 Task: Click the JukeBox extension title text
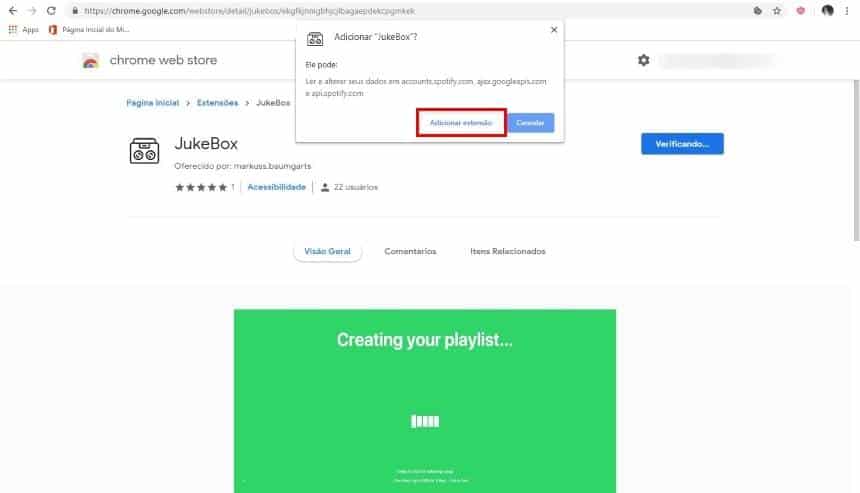[x=206, y=144]
